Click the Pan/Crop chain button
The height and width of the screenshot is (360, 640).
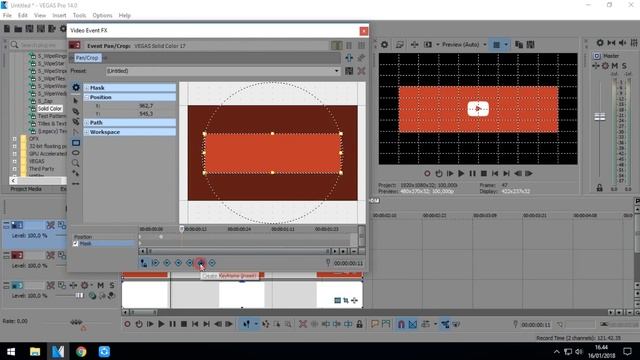(87, 58)
